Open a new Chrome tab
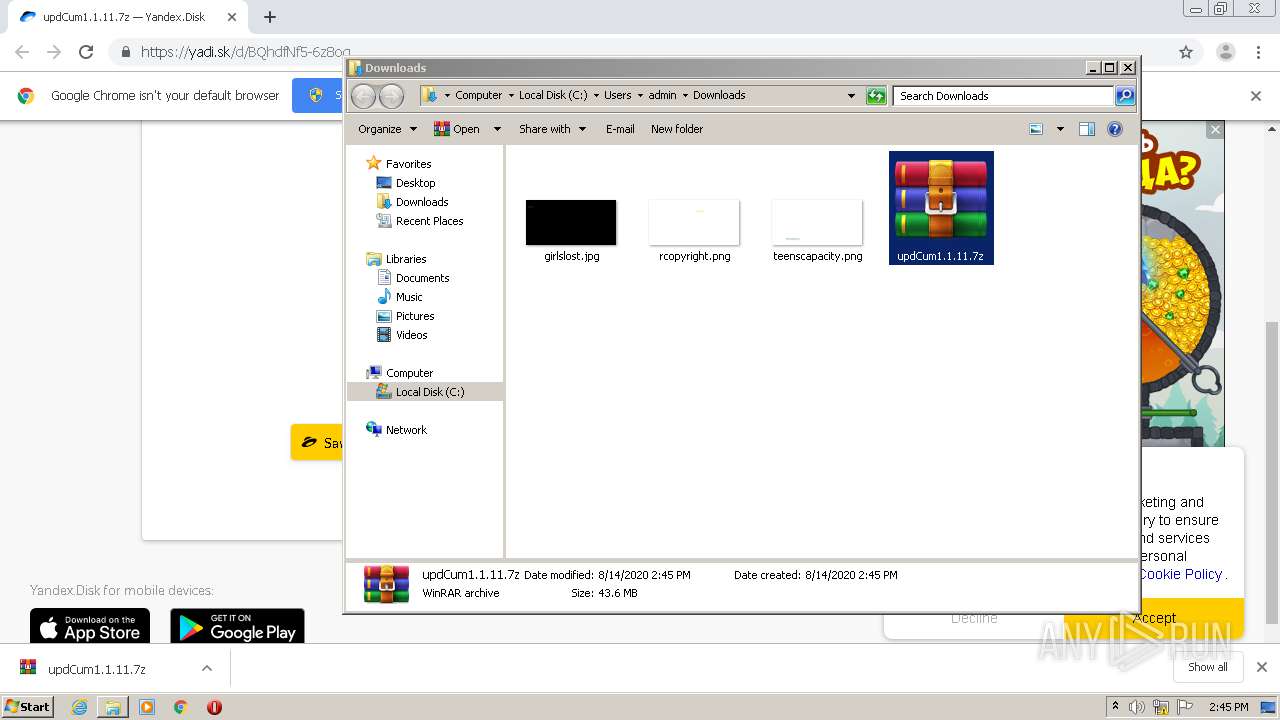This screenshot has width=1280, height=720. [x=269, y=17]
